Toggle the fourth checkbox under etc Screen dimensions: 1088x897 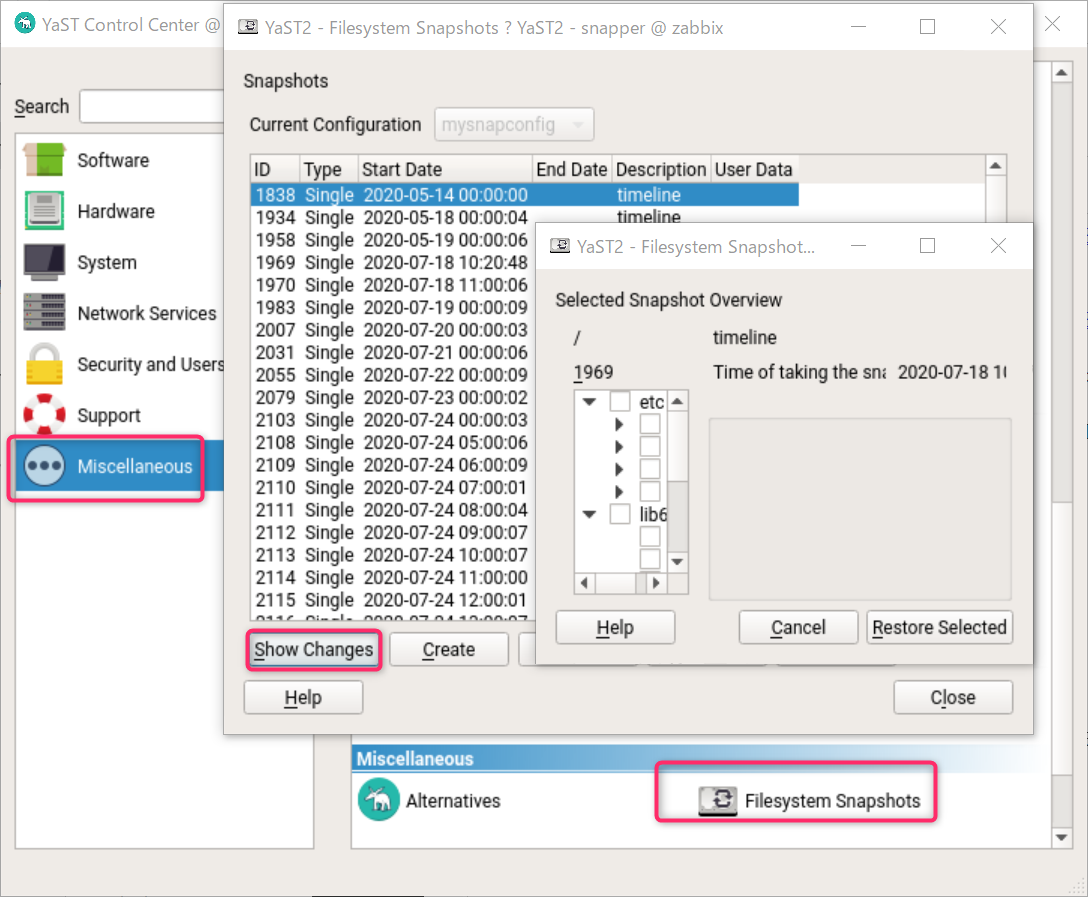pos(649,491)
